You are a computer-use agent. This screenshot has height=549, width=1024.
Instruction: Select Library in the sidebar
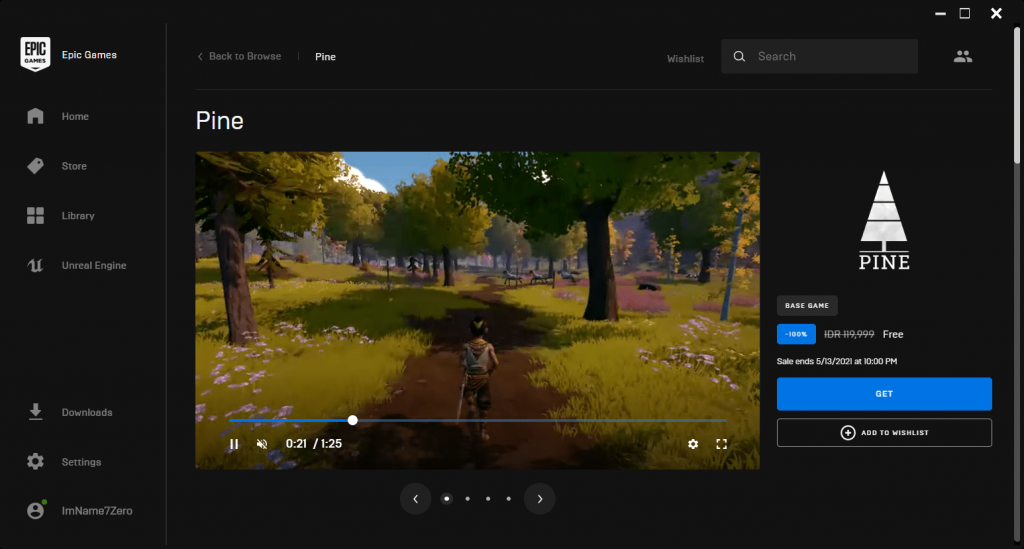pyautogui.click(x=78, y=215)
